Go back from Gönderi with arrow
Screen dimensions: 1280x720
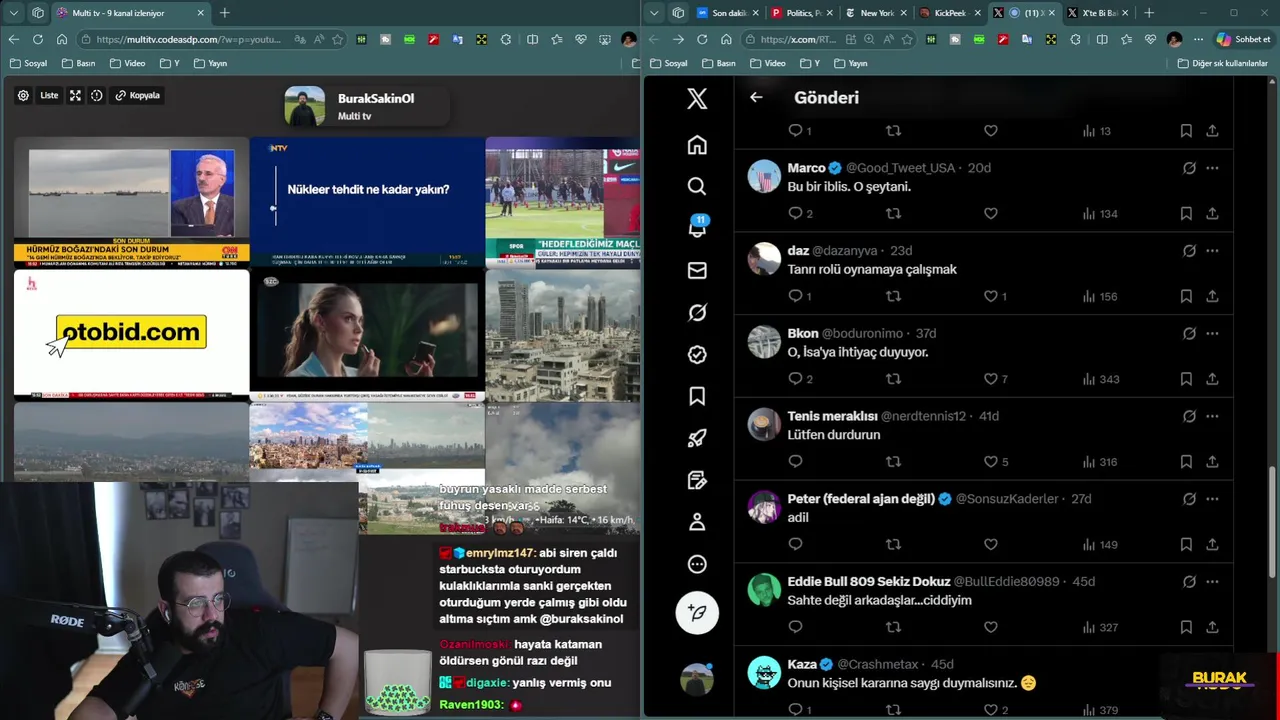tap(756, 97)
